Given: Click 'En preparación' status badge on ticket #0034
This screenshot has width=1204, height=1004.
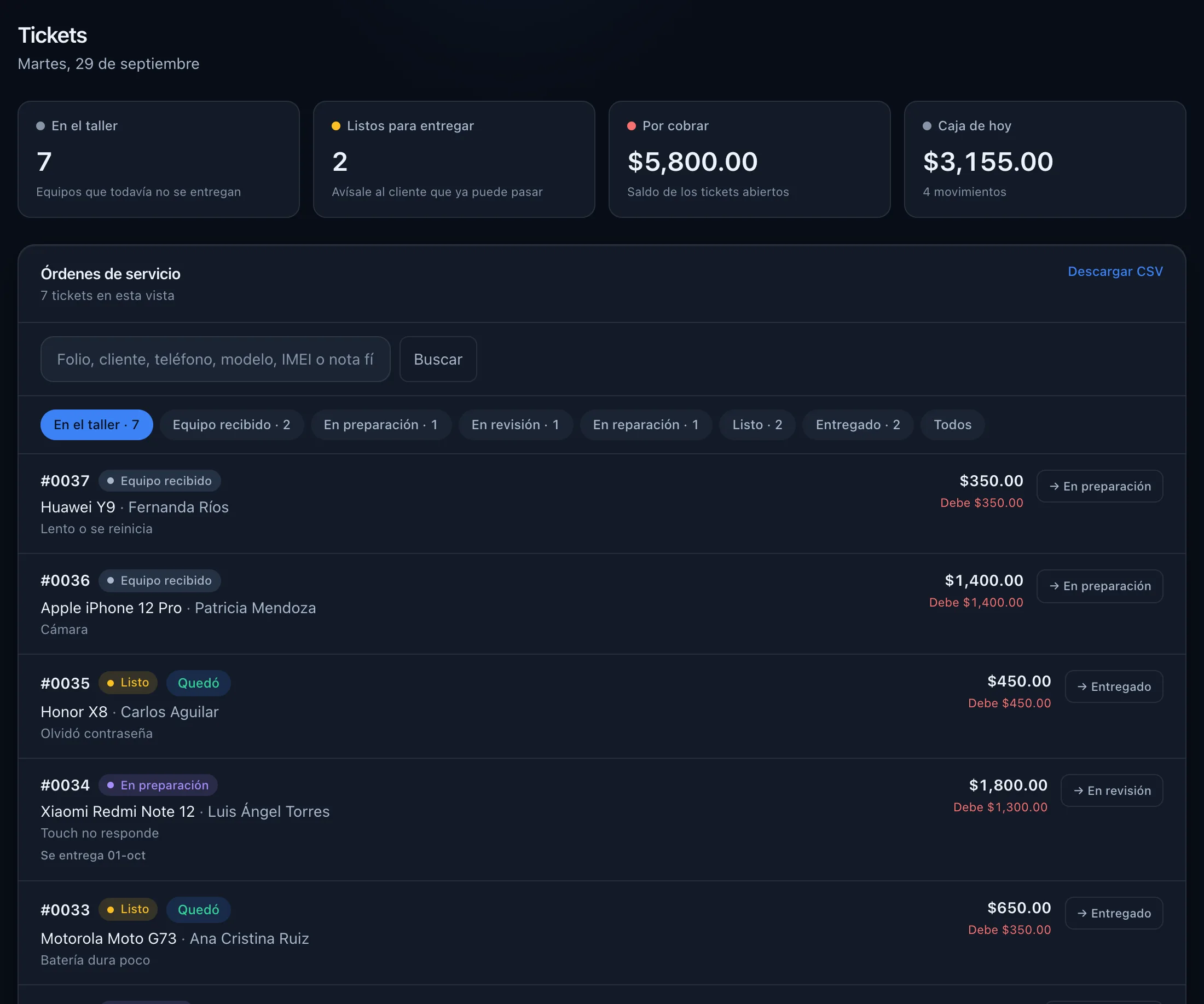Looking at the screenshot, I should coord(158,785).
